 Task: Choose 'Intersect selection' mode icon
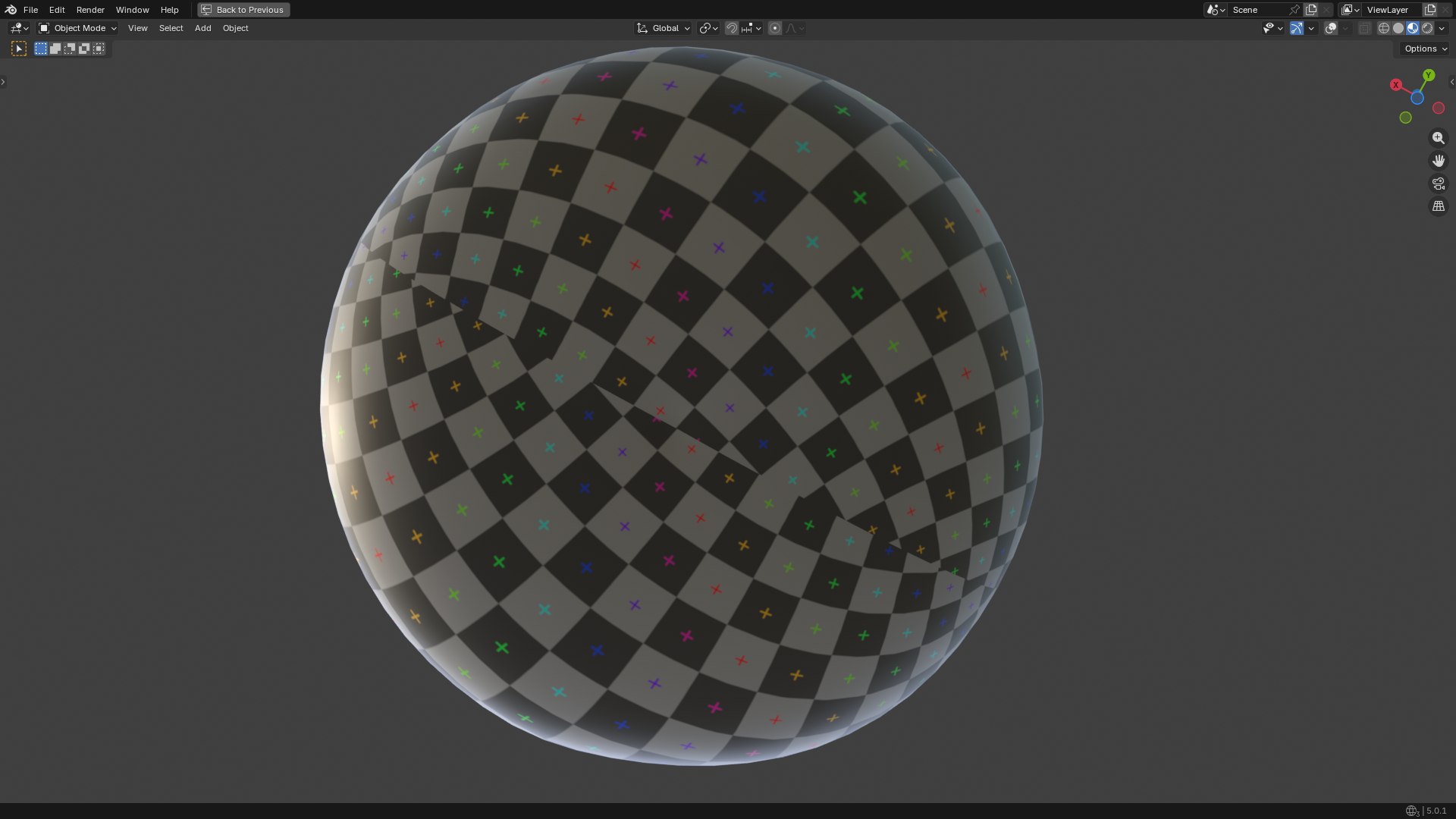click(99, 49)
